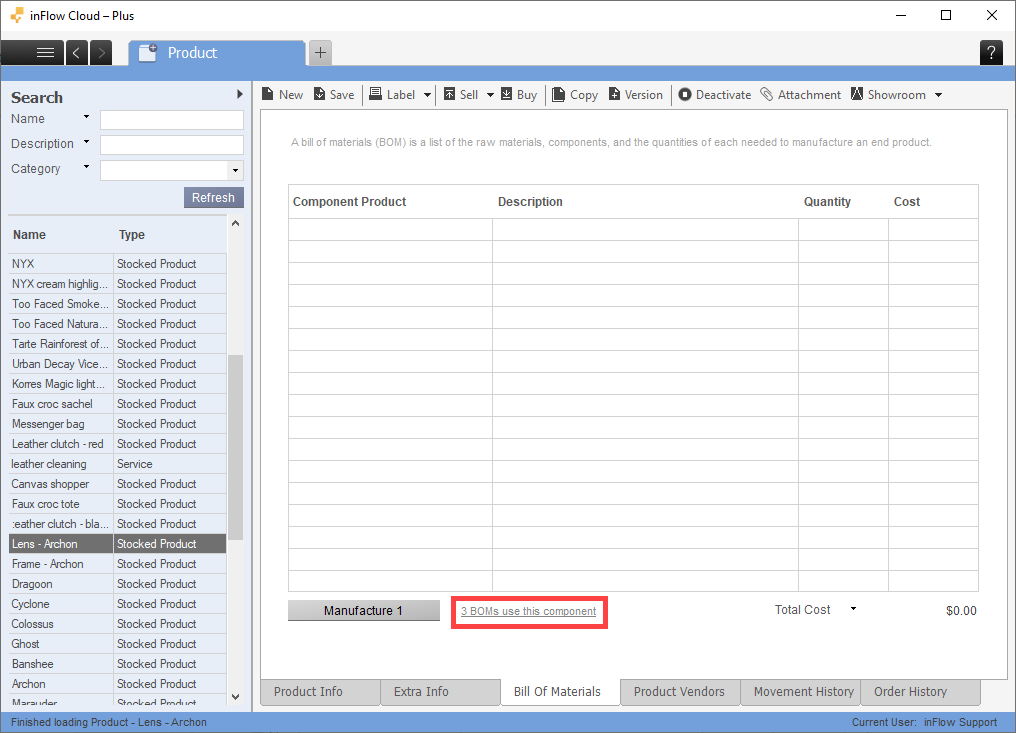Screen dimensions: 1016x733
Task: Expand the Total Cost dropdown arrow
Action: [853, 609]
